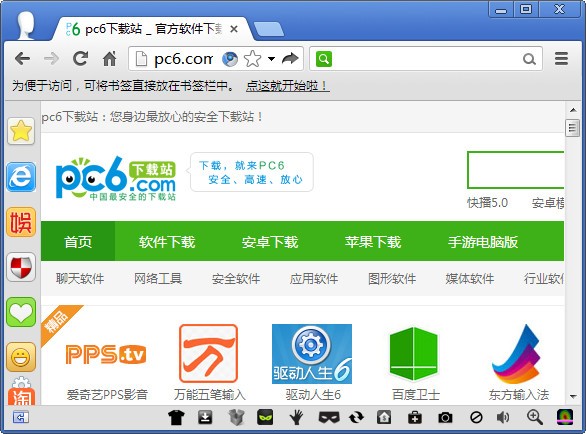Click the zoom magnifier plus icon
This screenshot has height=434, width=586.
click(534, 417)
